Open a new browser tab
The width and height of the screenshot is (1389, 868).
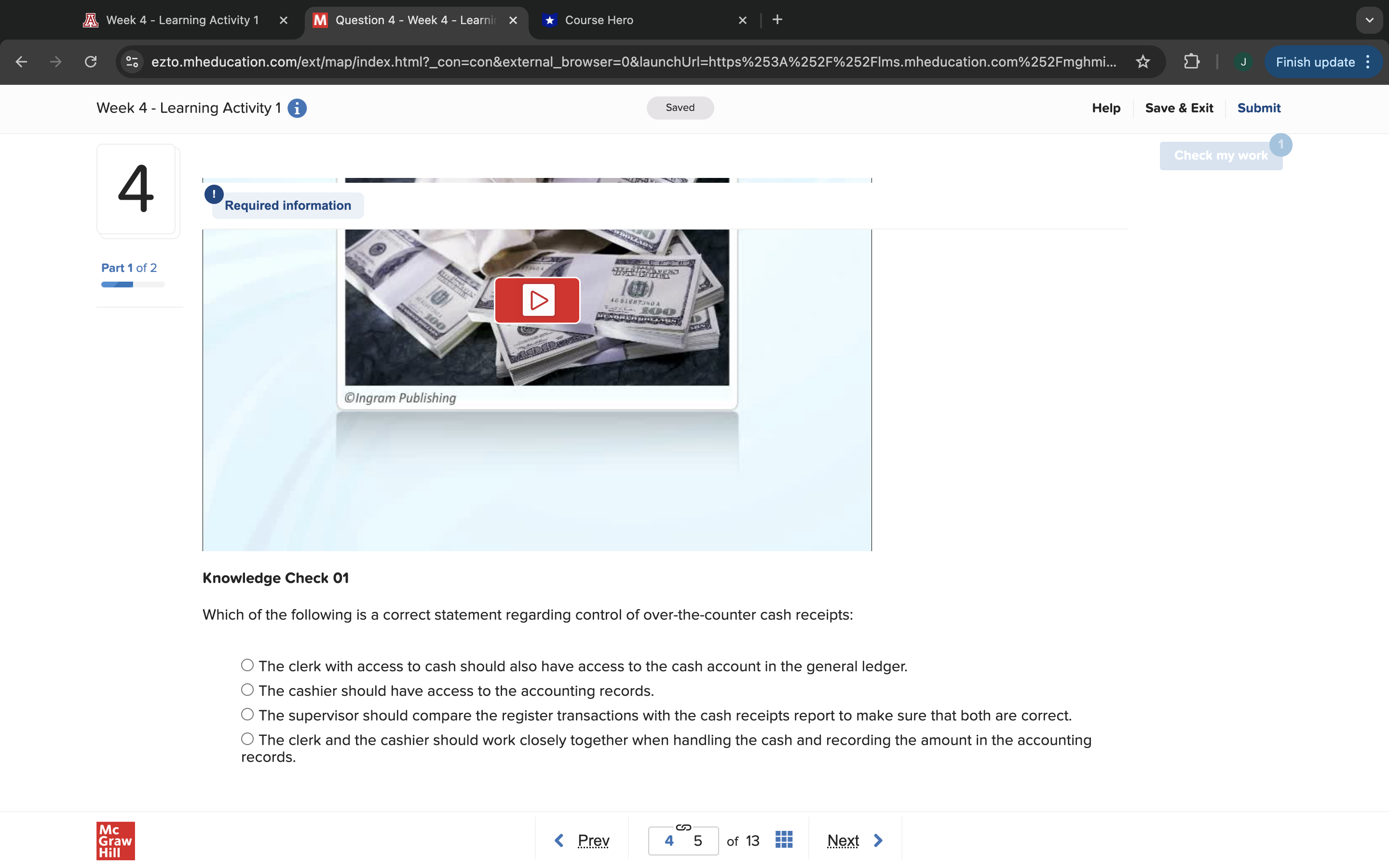777,20
